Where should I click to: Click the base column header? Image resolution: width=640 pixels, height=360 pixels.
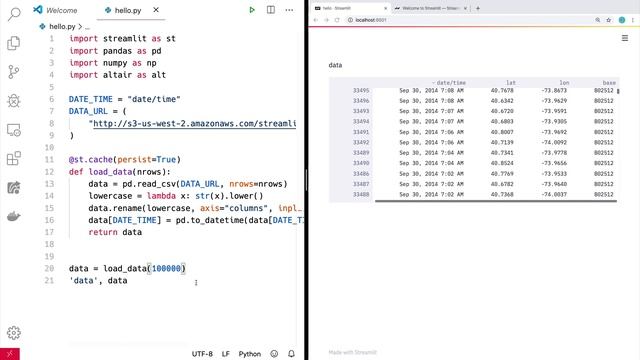[609, 82]
